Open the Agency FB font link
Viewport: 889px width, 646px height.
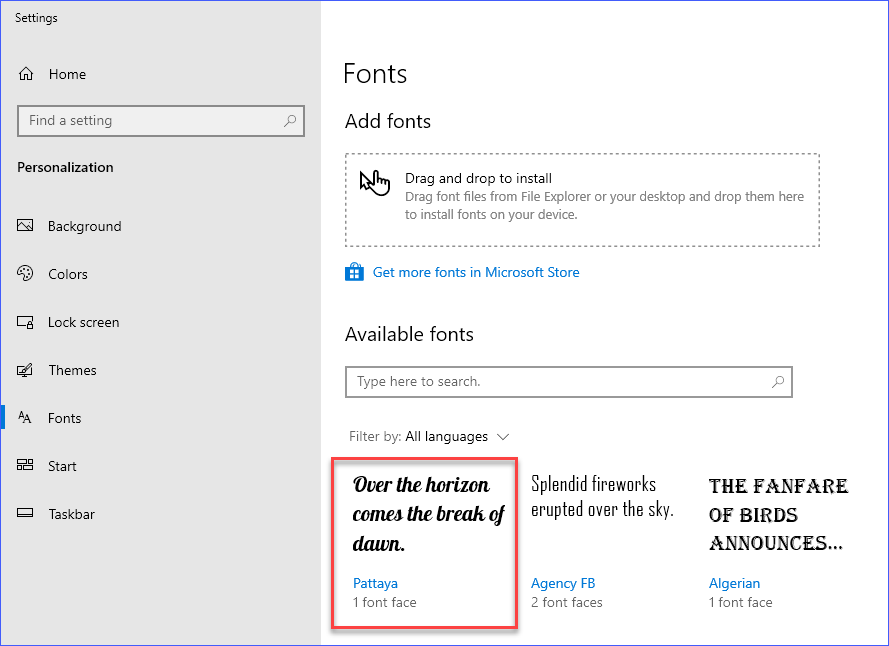(563, 583)
